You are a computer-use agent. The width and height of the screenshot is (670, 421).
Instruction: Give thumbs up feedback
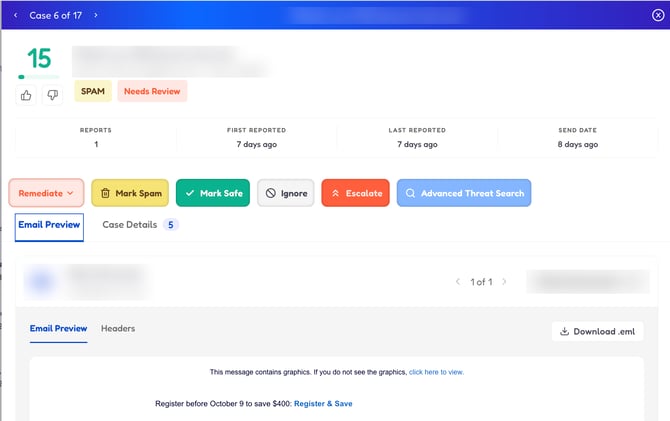[26, 95]
